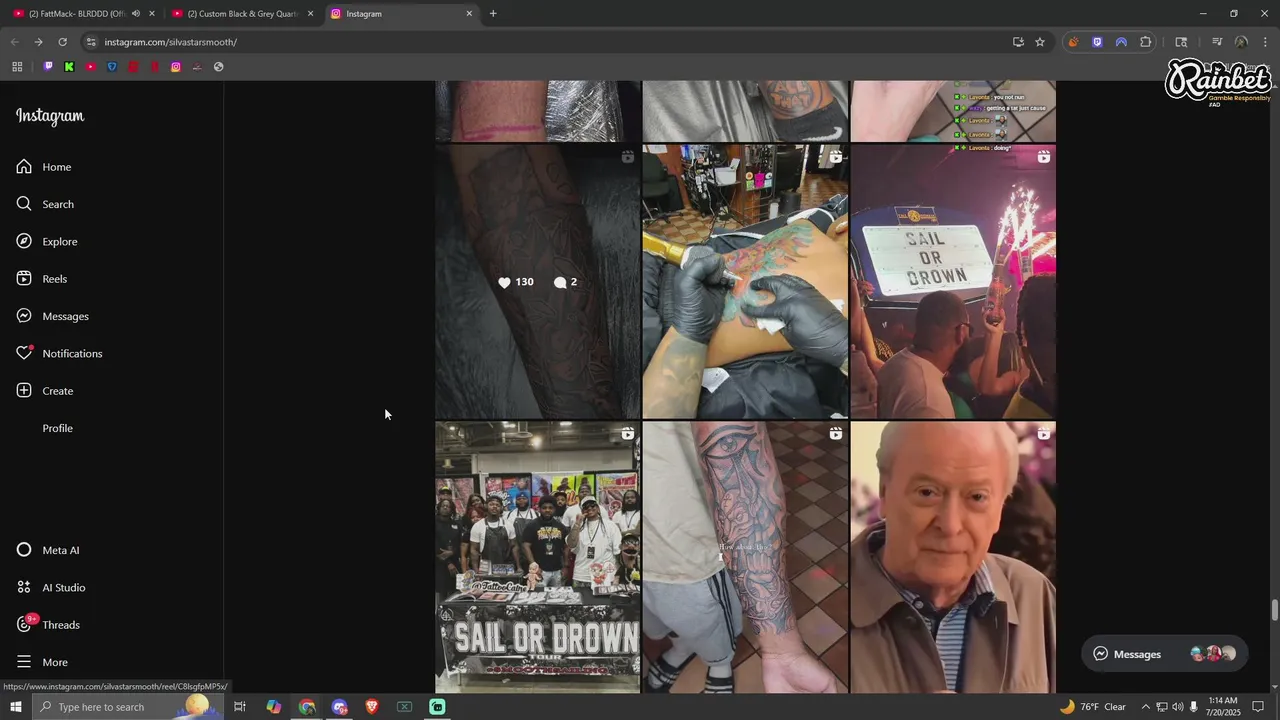
Task: Open the clock showing 1:14 AM
Action: point(1223,707)
